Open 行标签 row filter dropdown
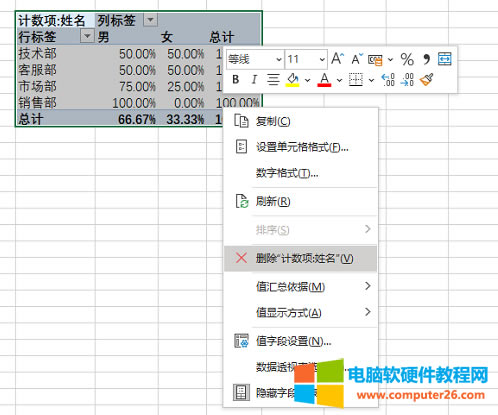This screenshot has width=498, height=415. [87, 36]
